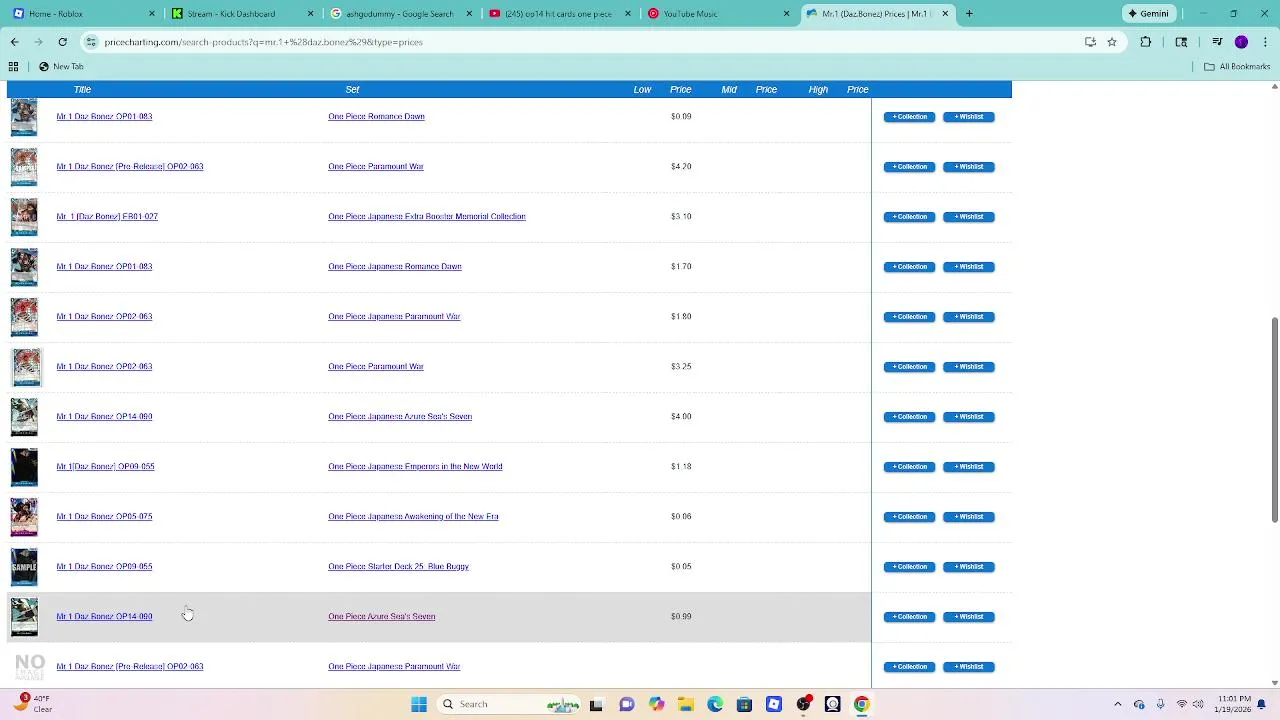The image size is (1280, 720).
Task: Click the Windows taskbar Search box
Action: pyautogui.click(x=510, y=704)
